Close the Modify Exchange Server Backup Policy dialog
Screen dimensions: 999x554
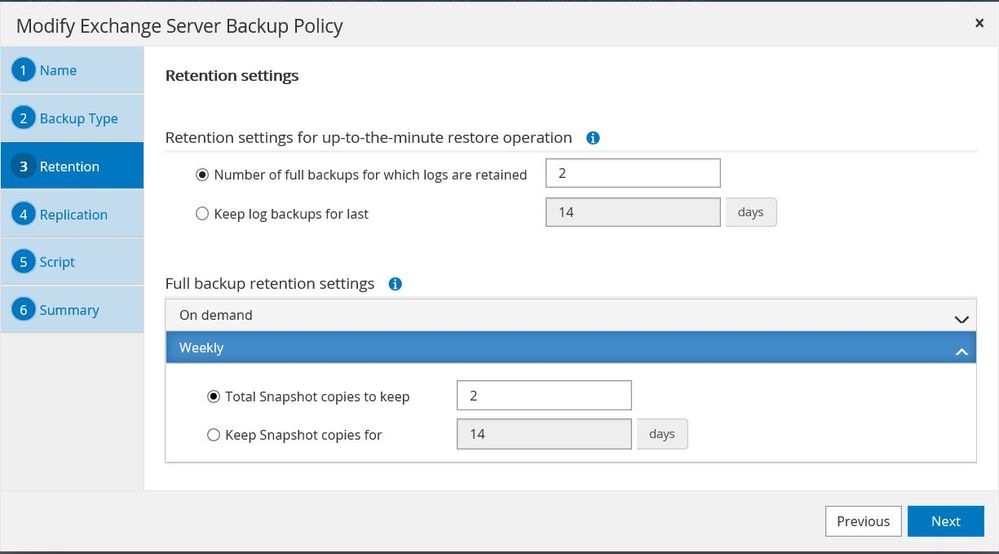coord(979,23)
